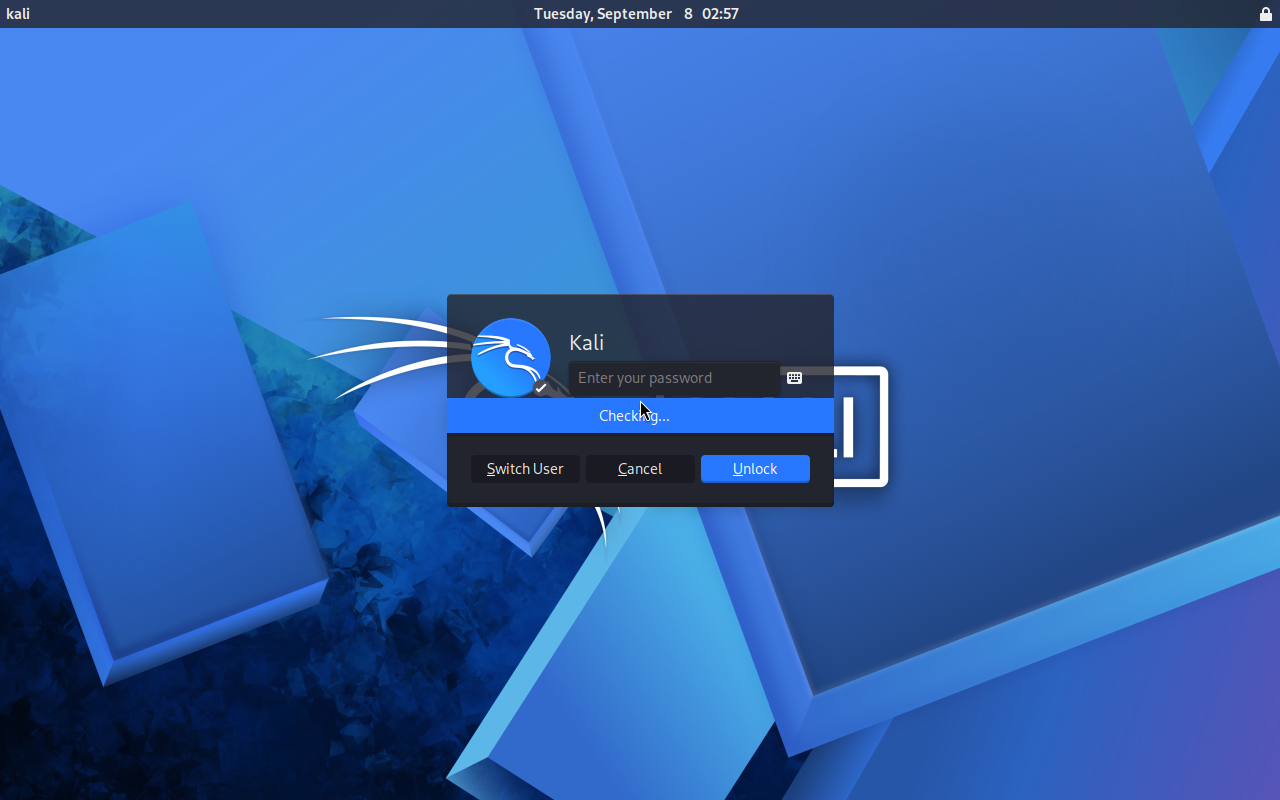
Task: Click the "Tuesday, September 8" date text
Action: 611,14
